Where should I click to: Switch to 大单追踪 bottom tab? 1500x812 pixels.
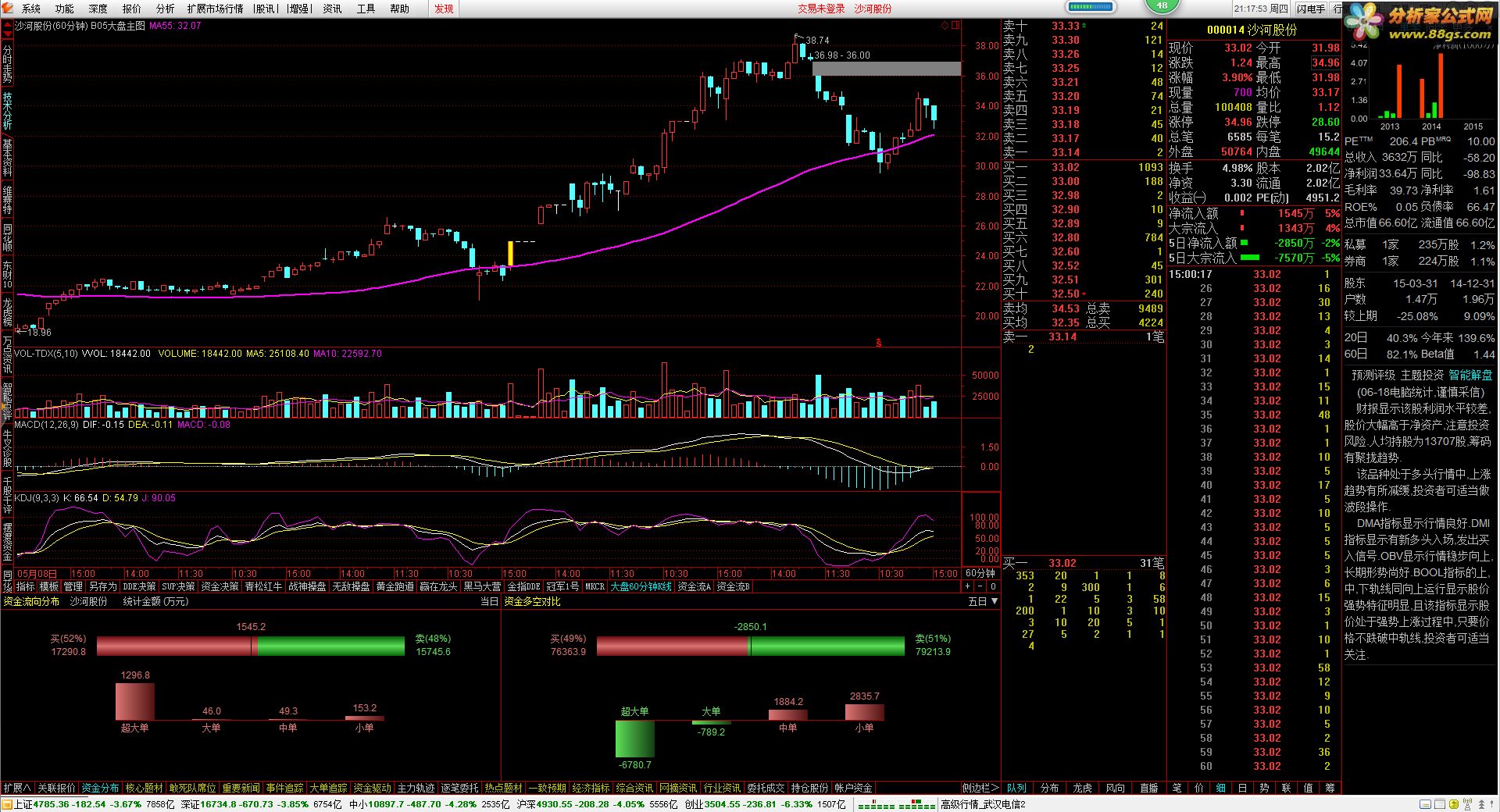click(328, 788)
